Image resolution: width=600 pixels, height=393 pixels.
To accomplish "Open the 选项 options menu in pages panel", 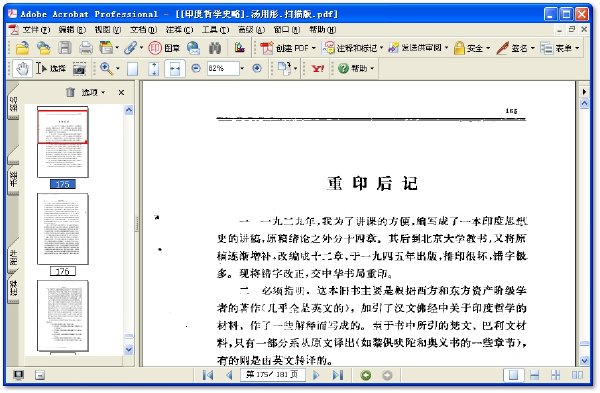I will (x=93, y=92).
